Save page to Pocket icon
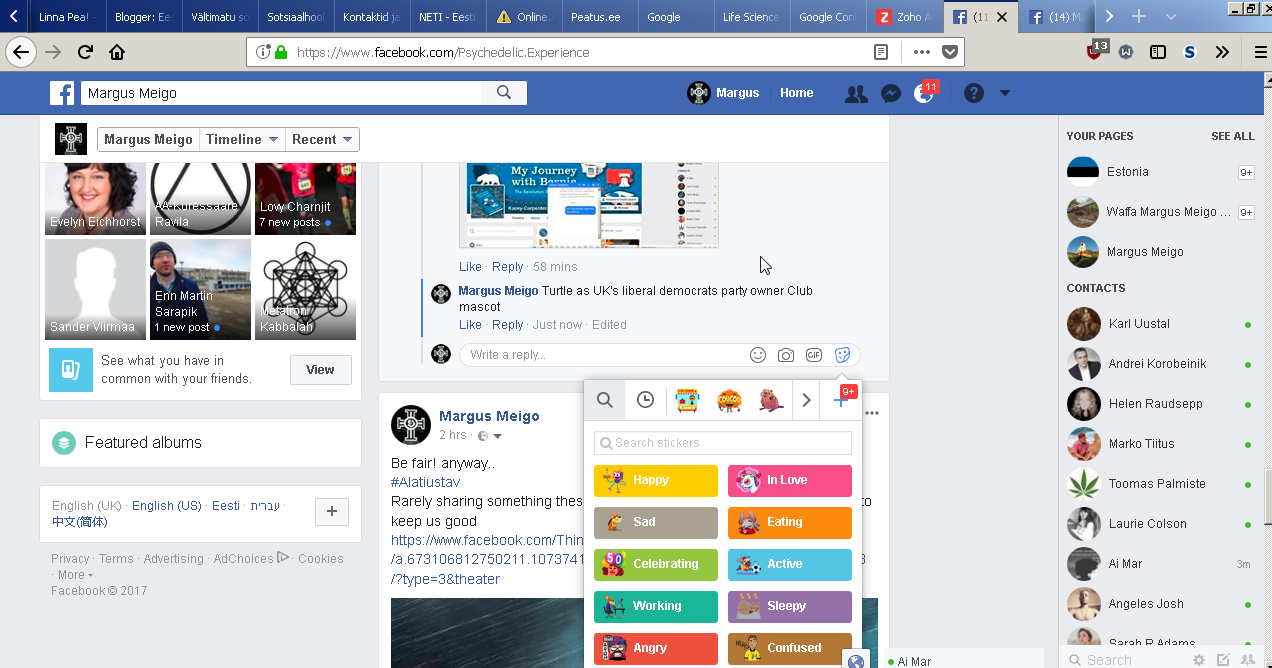 click(x=950, y=52)
